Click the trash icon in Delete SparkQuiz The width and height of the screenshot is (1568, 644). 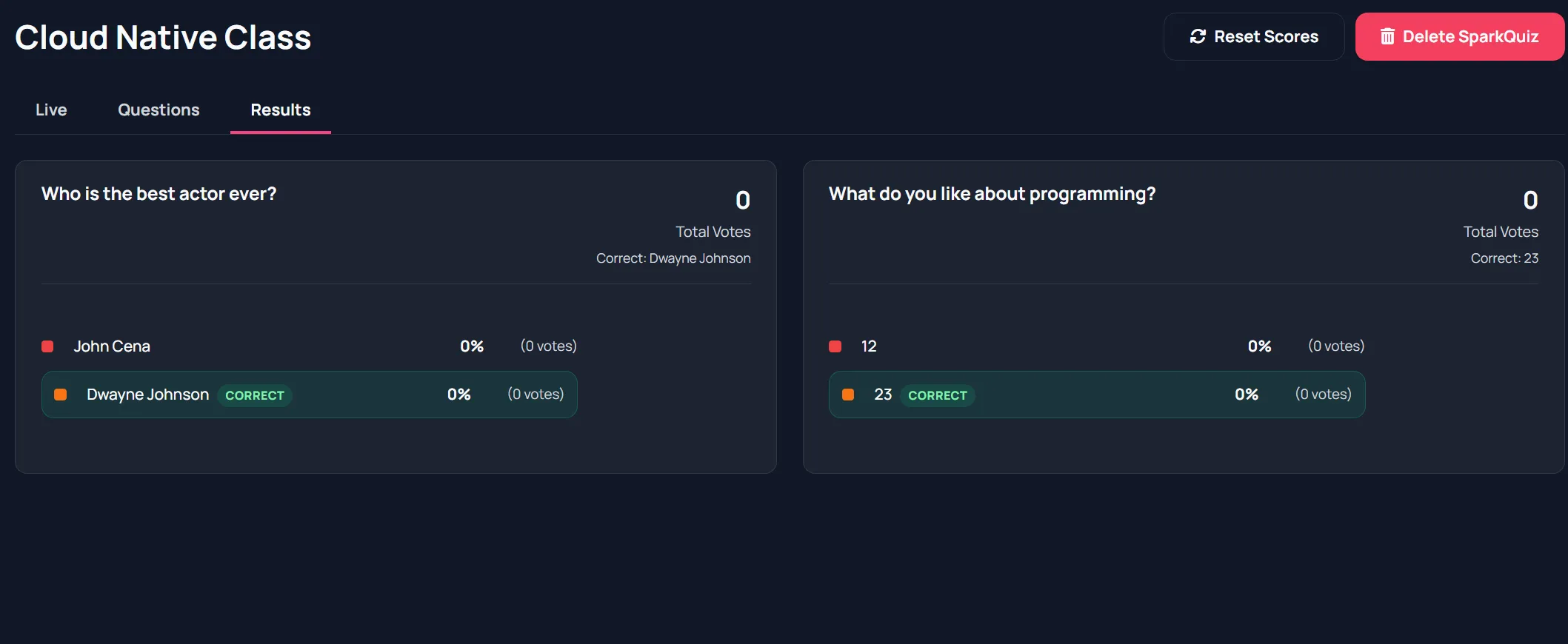(x=1387, y=36)
